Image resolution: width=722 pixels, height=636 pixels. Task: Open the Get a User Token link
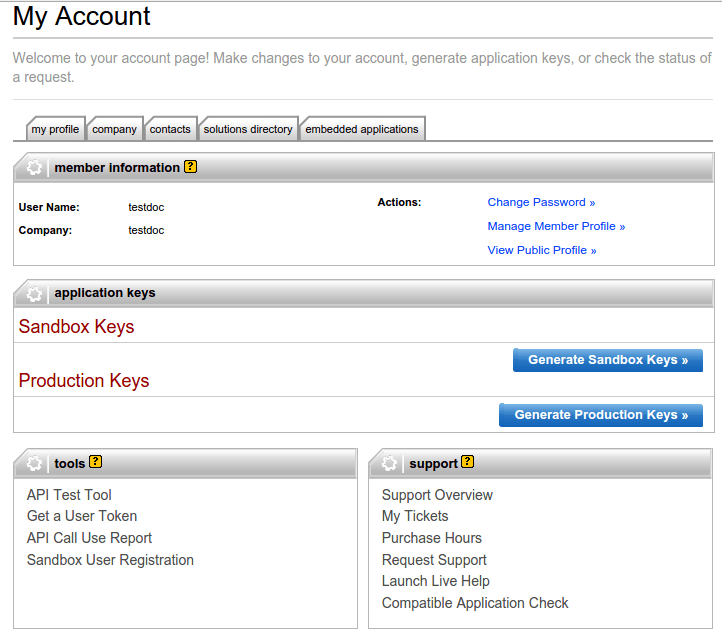(x=82, y=516)
